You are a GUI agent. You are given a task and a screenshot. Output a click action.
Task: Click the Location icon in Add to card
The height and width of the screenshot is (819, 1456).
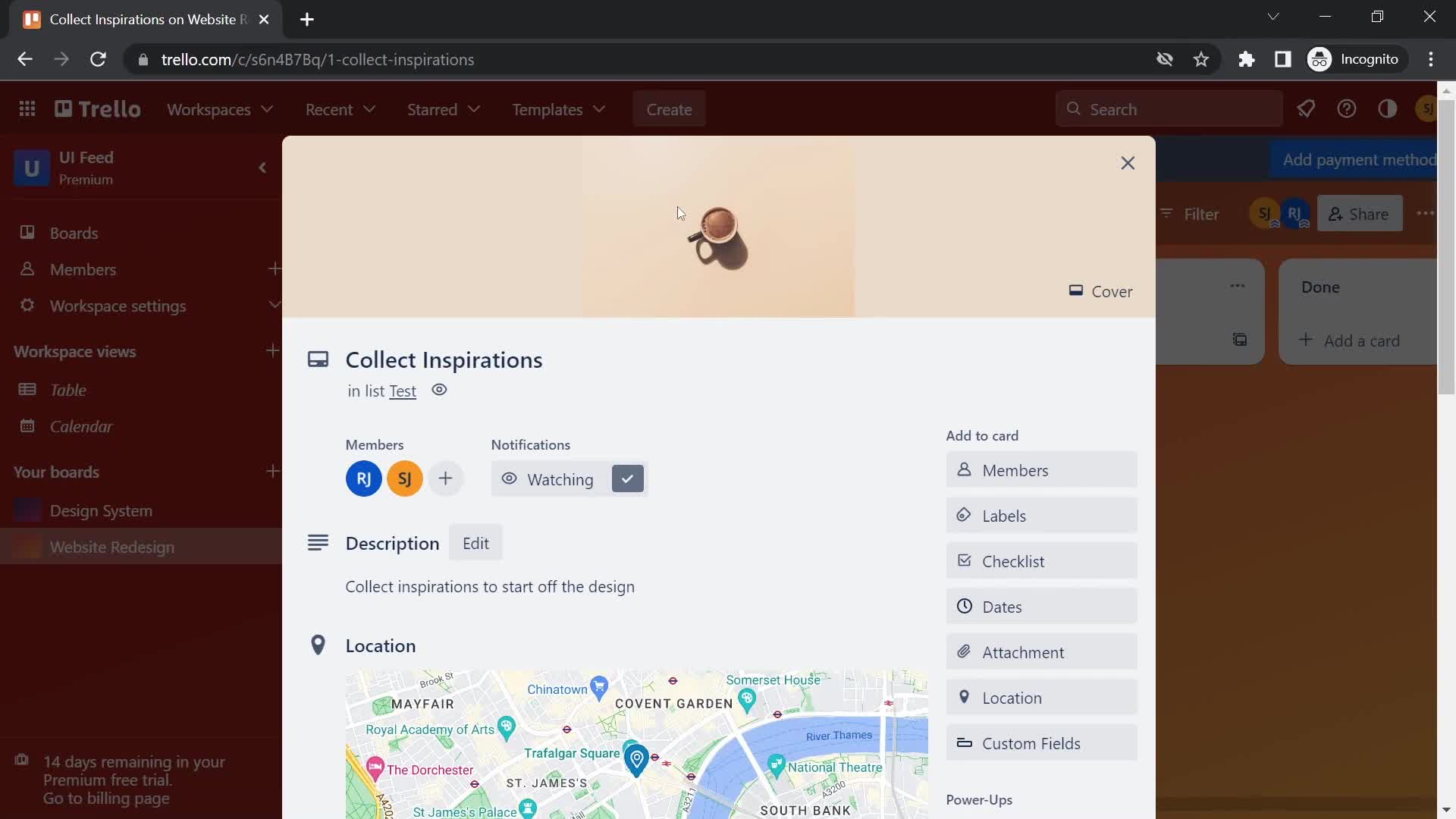coord(964,697)
